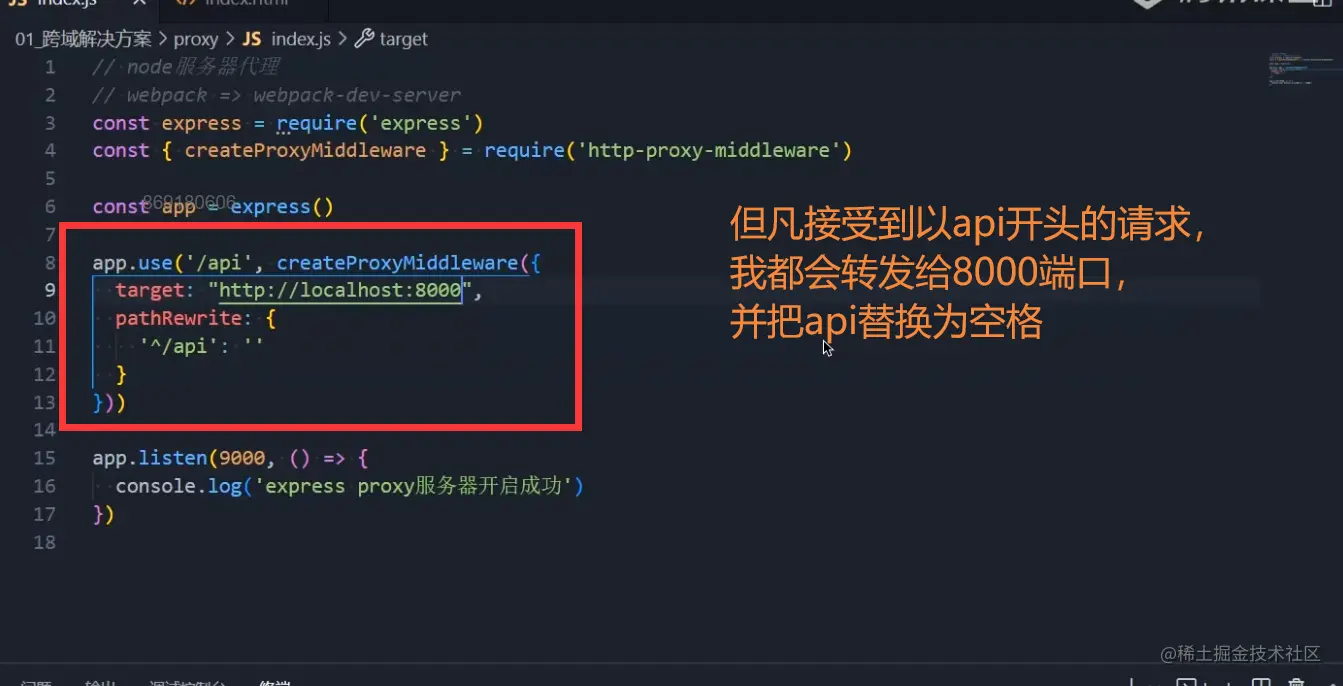The height and width of the screenshot is (686, 1343).
Task: Select line number 15 in the gutter
Action: point(44,458)
